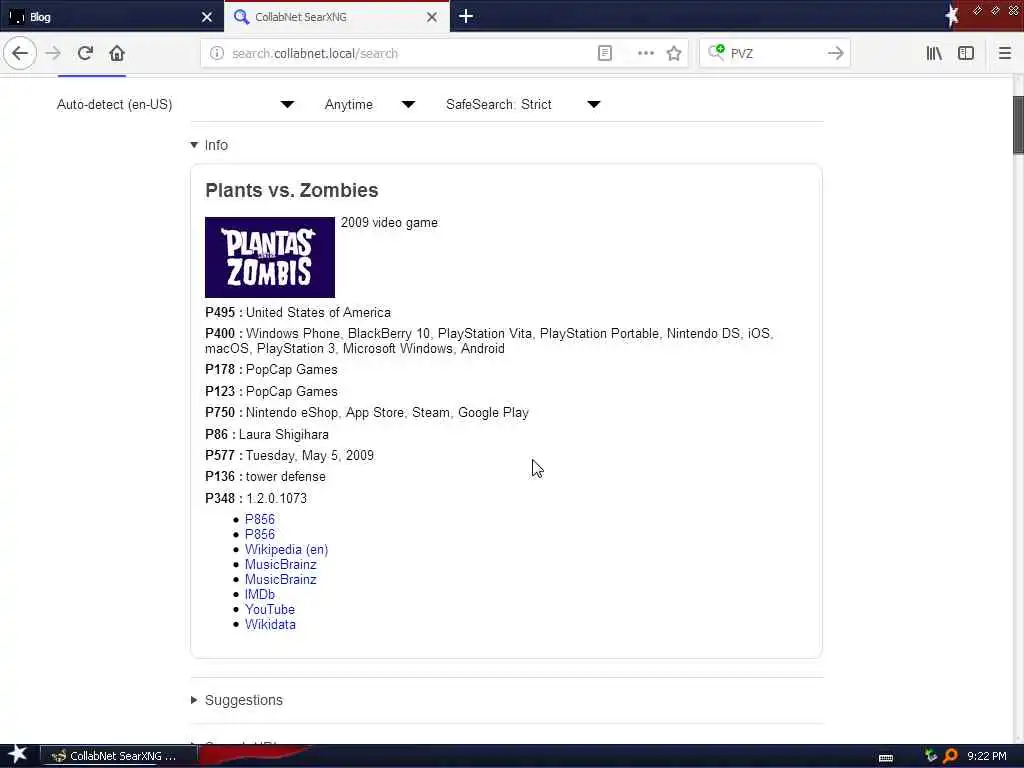Open the browser home page
Screen dimensions: 1024x768
(x=117, y=54)
